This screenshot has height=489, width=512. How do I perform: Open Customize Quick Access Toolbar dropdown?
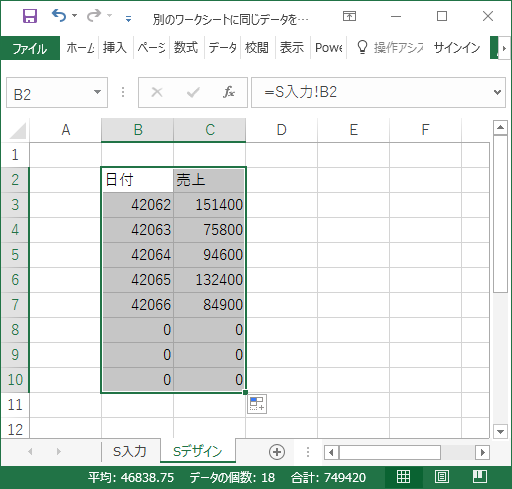click(128, 19)
